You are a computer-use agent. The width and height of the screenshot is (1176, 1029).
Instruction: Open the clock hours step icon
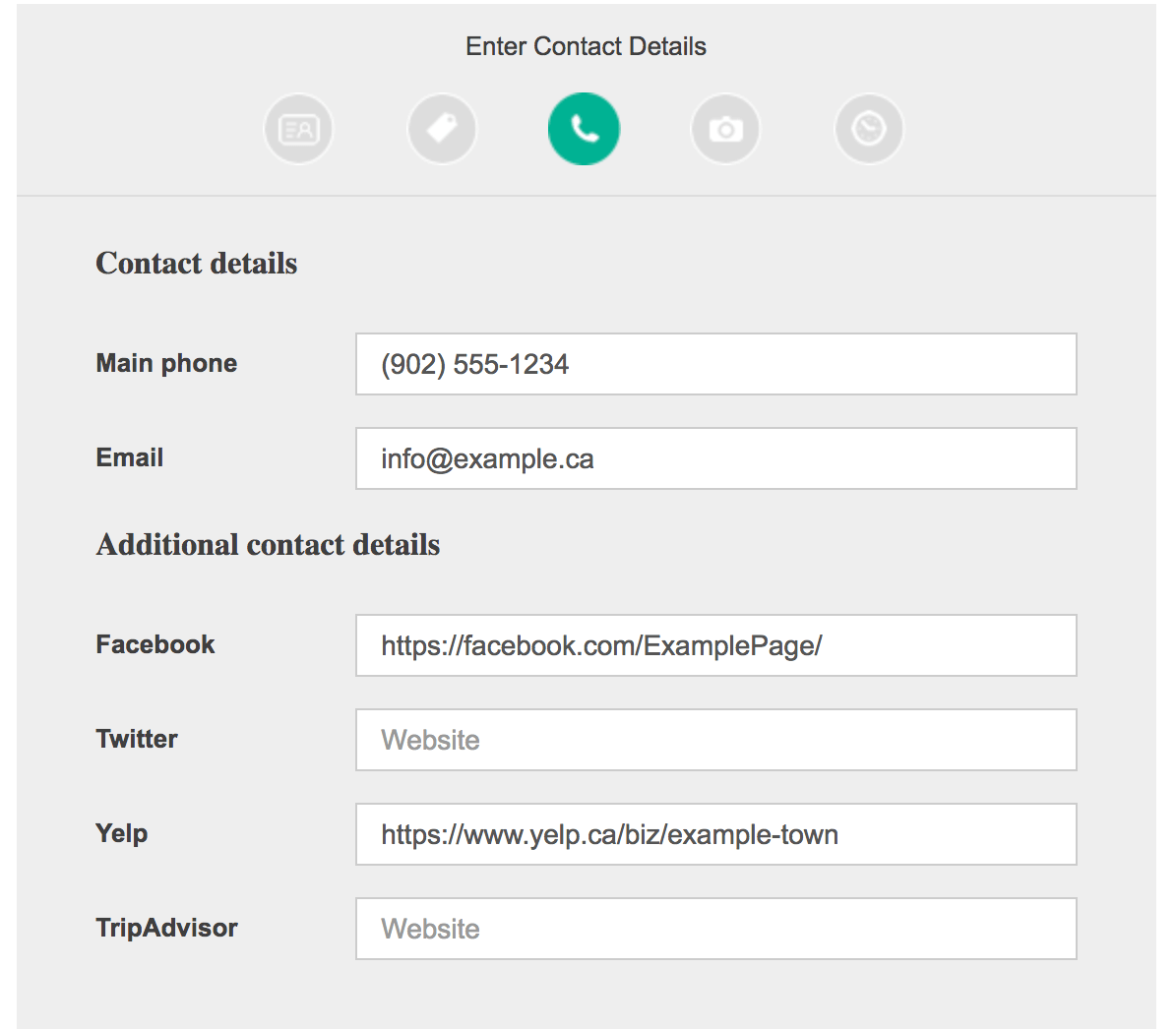click(869, 129)
